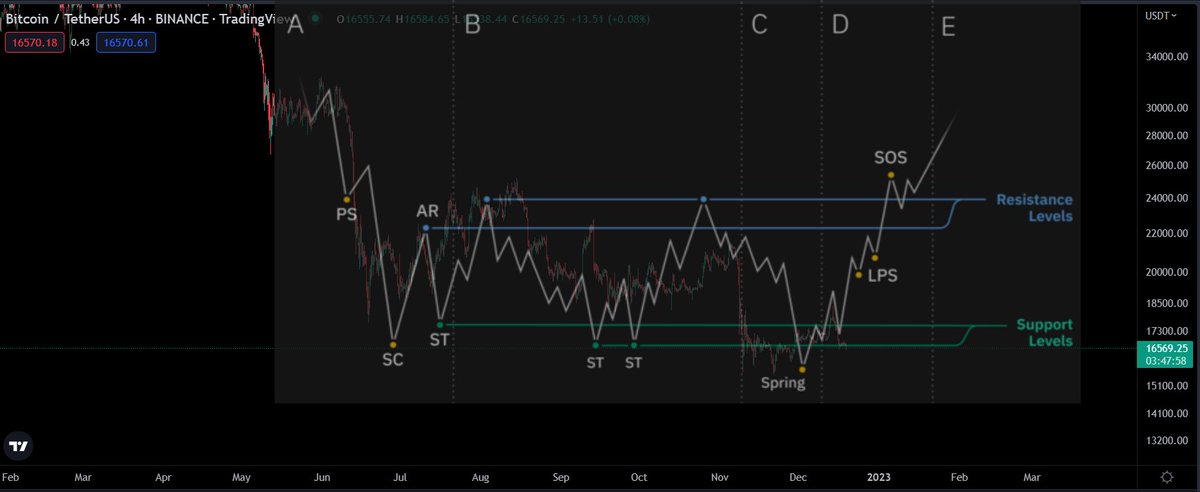Click the Aug label on time axis
Viewport: 1200px width, 492px height.
[479, 478]
